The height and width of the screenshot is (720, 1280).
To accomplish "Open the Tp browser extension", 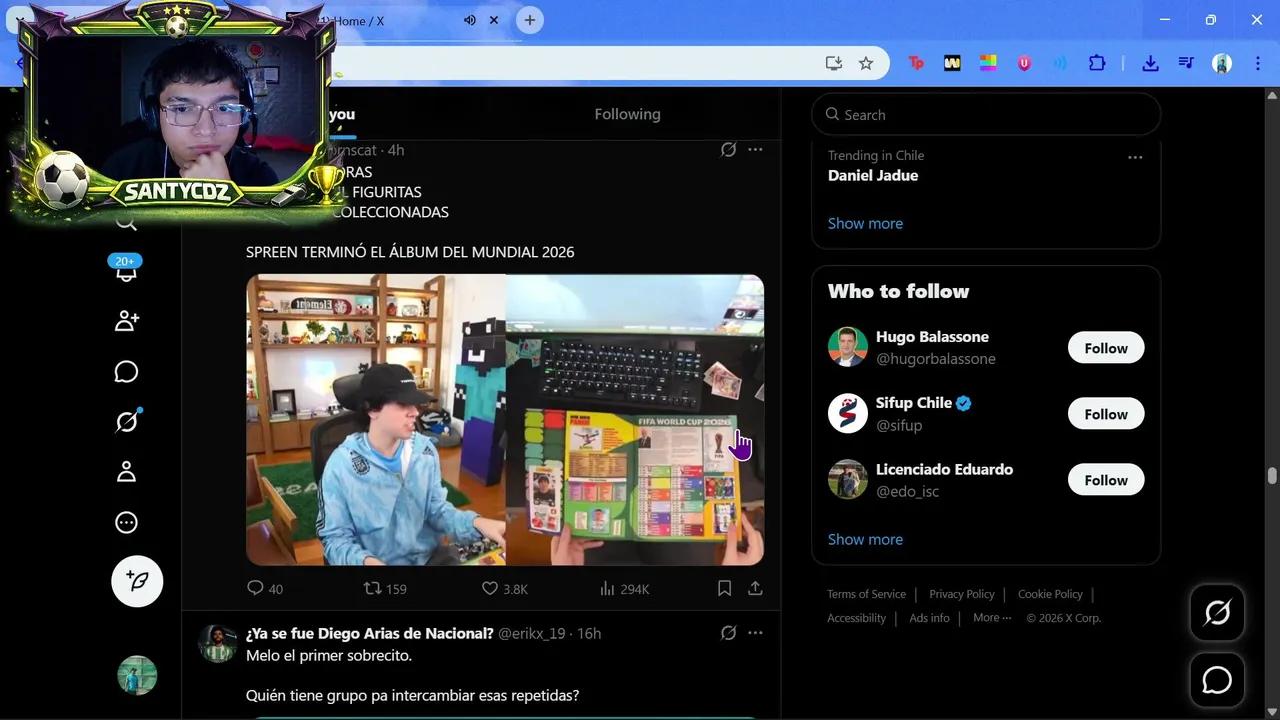I will pos(916,63).
